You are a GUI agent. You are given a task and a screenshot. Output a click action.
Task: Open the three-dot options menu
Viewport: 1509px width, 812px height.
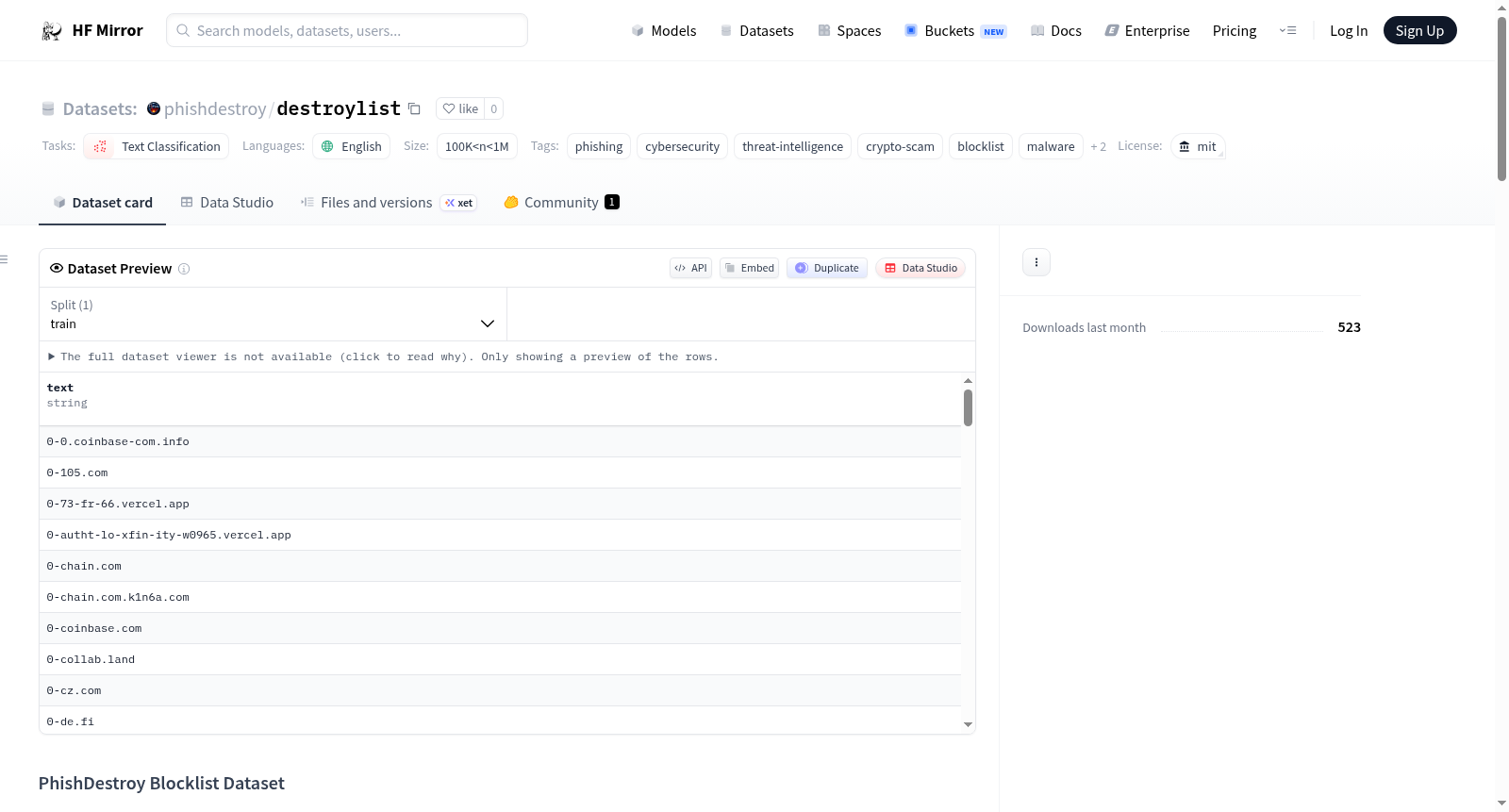1036,262
